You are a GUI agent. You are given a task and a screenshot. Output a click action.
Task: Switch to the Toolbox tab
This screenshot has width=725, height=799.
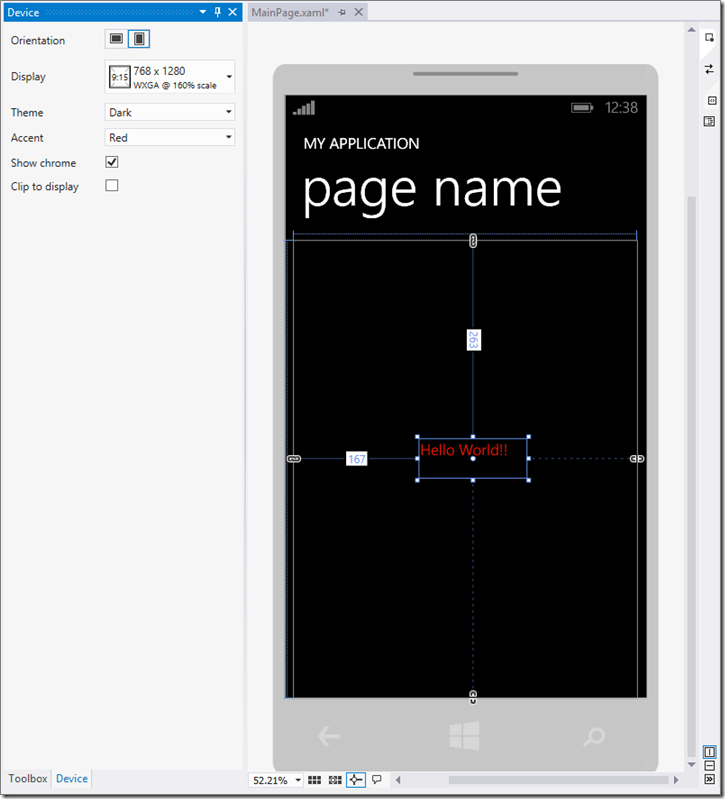(x=28, y=779)
